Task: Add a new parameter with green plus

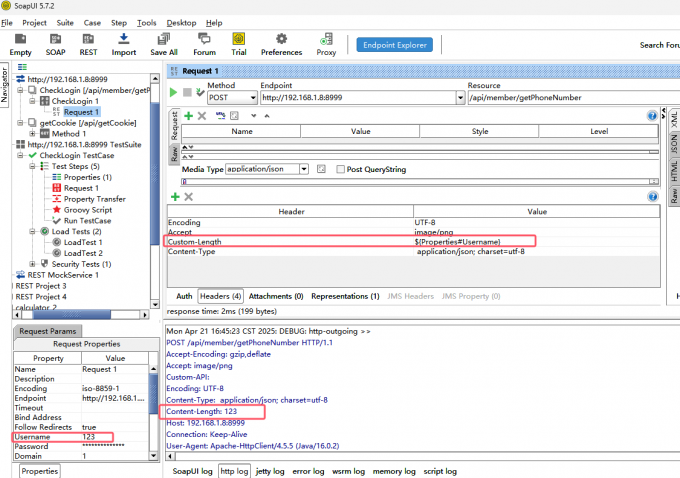Action: [189, 116]
